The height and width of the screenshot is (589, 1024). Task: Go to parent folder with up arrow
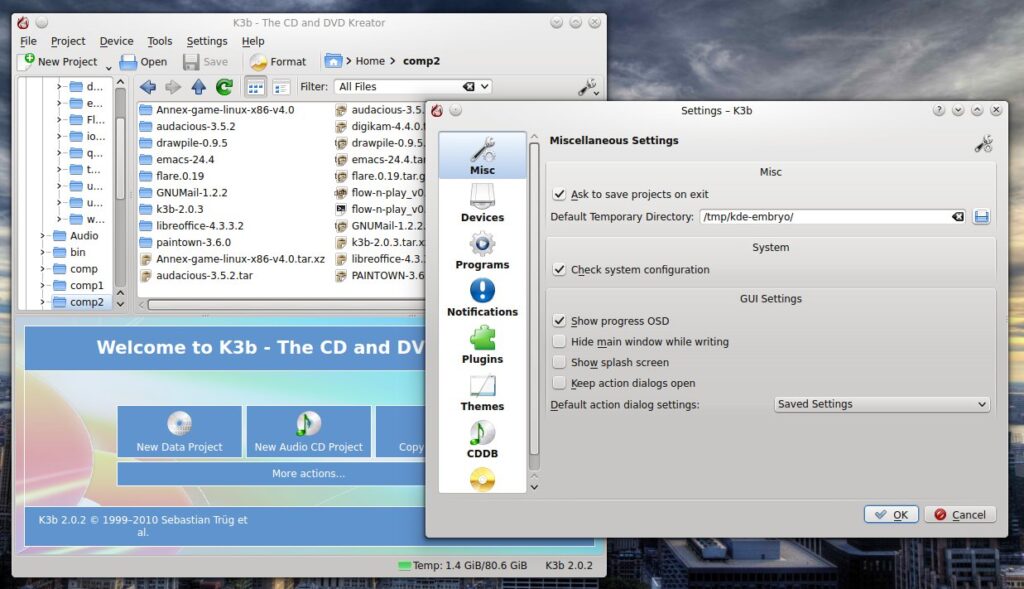(x=199, y=86)
